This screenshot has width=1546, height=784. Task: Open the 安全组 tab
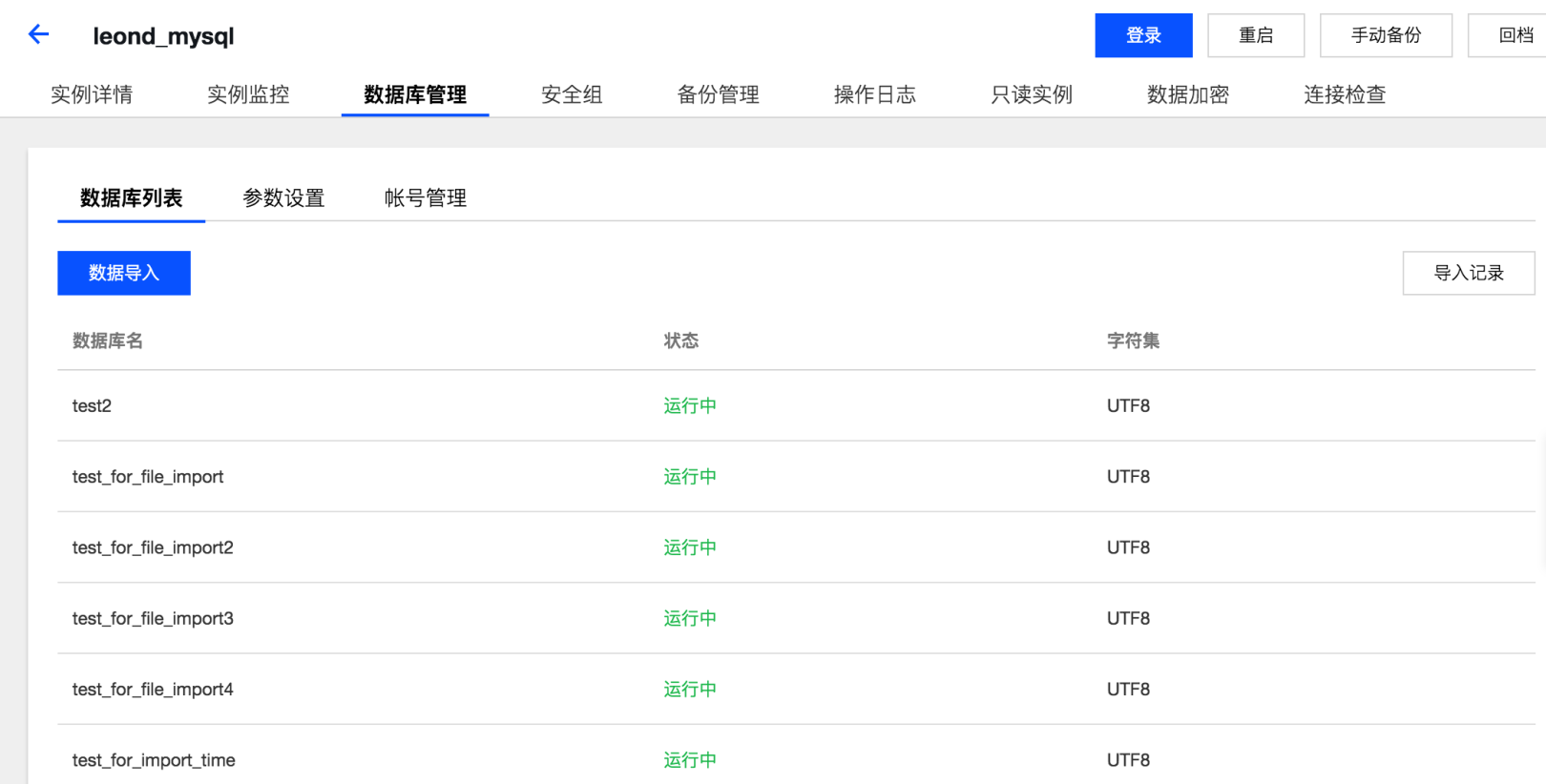coord(572,94)
